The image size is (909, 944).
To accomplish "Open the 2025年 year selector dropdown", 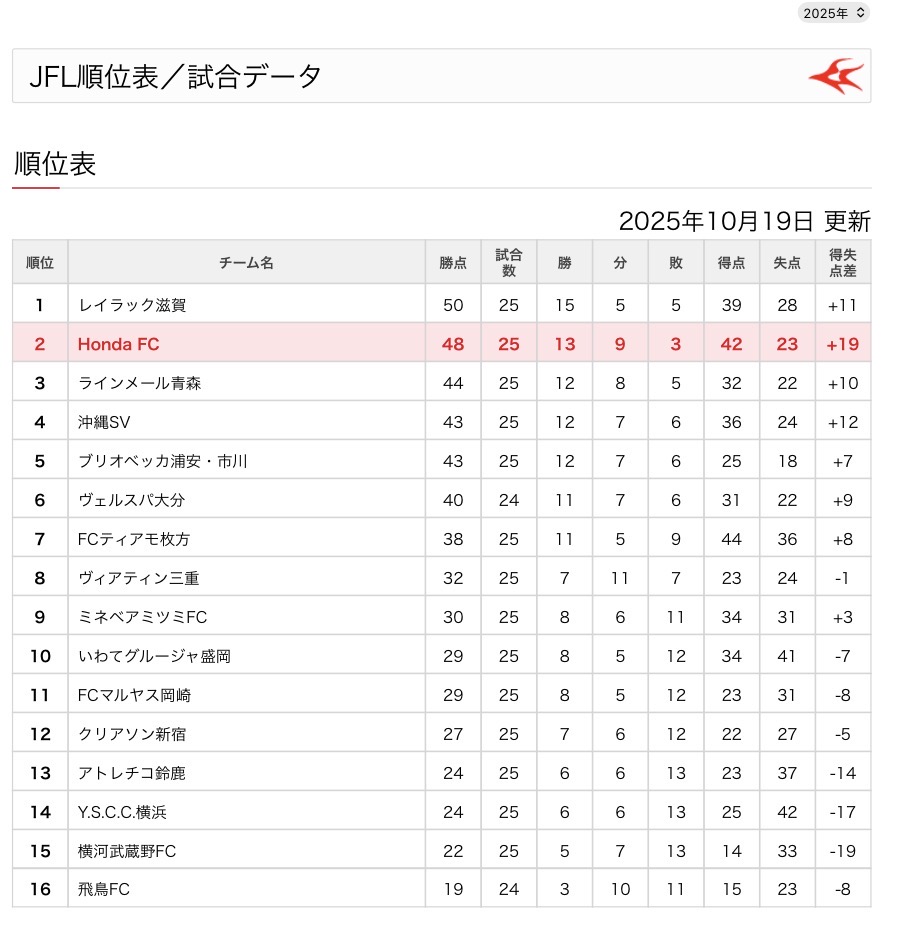I will coord(833,13).
